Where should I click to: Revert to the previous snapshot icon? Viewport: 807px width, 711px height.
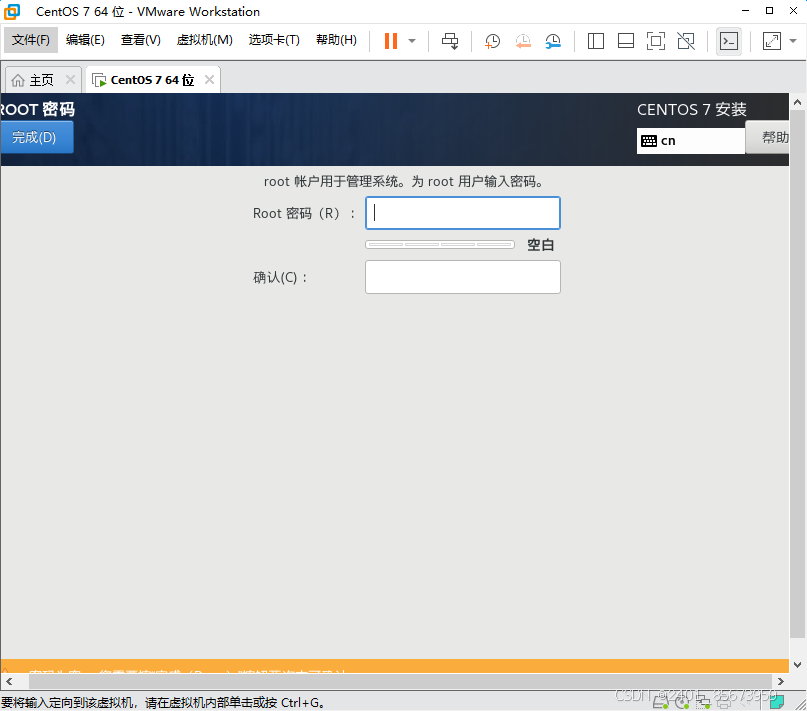[x=523, y=41]
